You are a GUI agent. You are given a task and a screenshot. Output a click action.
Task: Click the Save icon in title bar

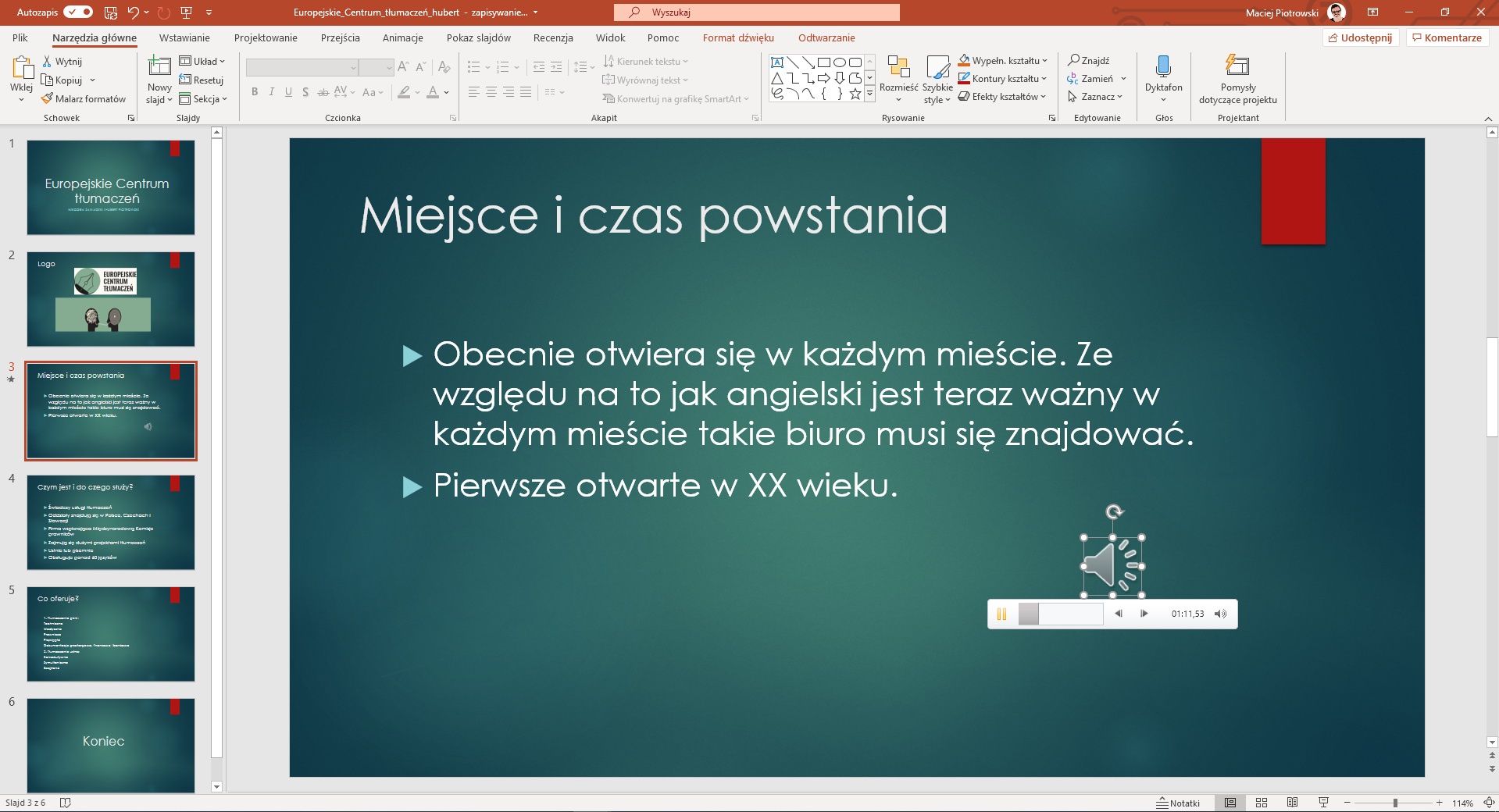coord(110,12)
